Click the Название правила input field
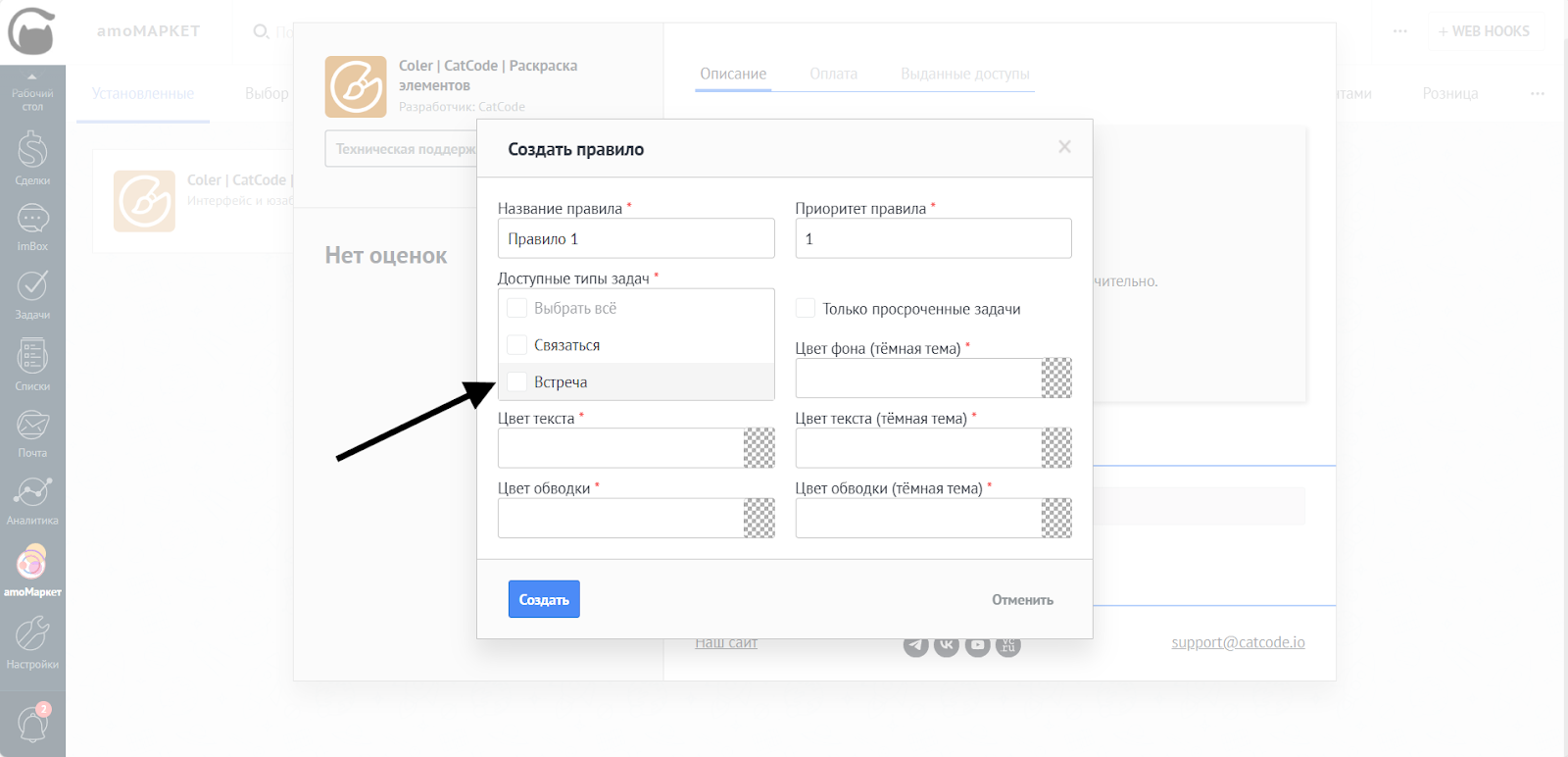The height and width of the screenshot is (757, 1568). click(636, 239)
